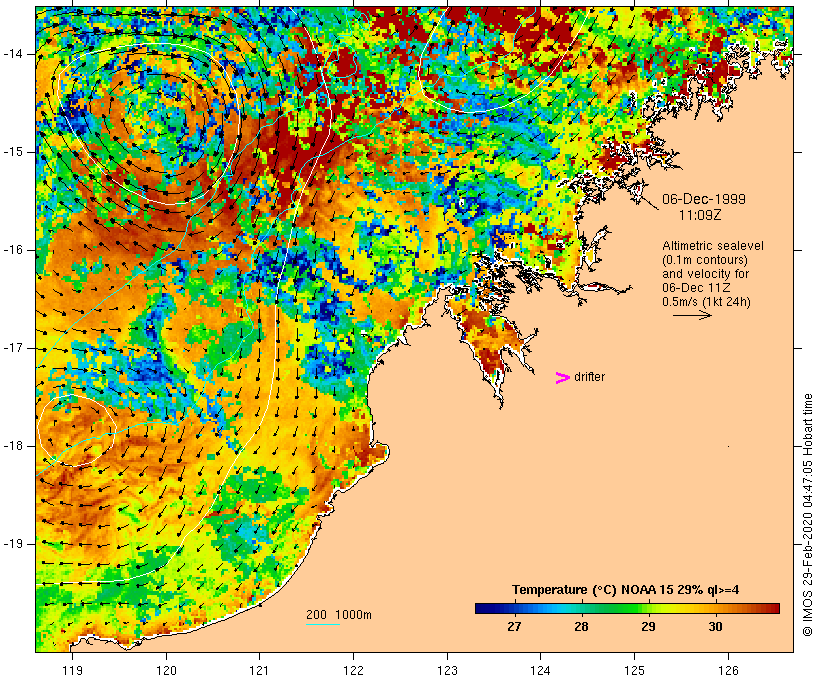
Task: Click the longitude label 123
Action: 447,670
